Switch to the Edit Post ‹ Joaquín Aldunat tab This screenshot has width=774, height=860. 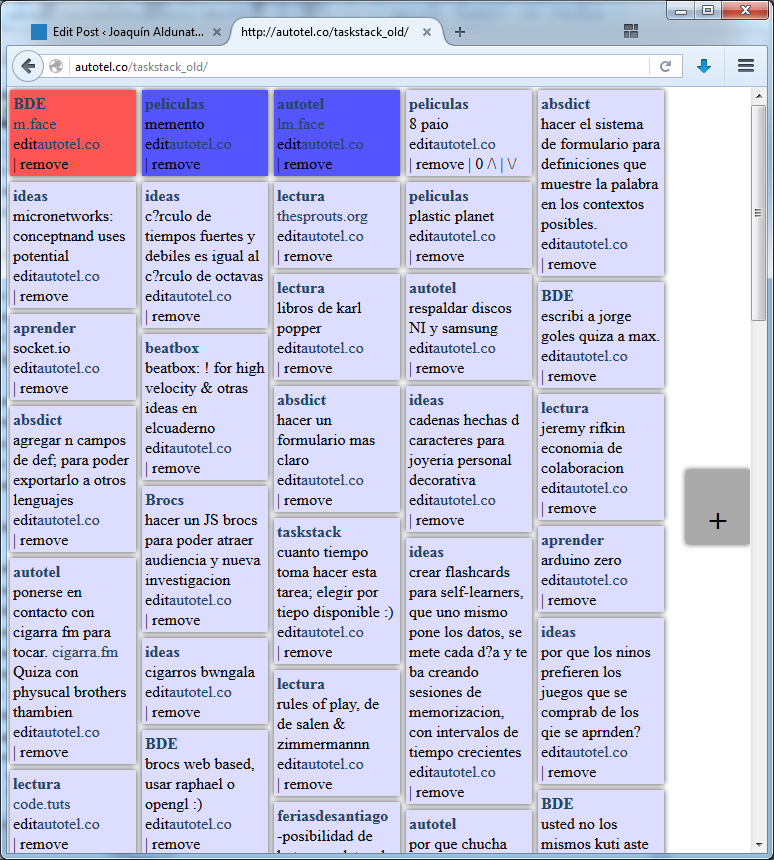(x=128, y=32)
